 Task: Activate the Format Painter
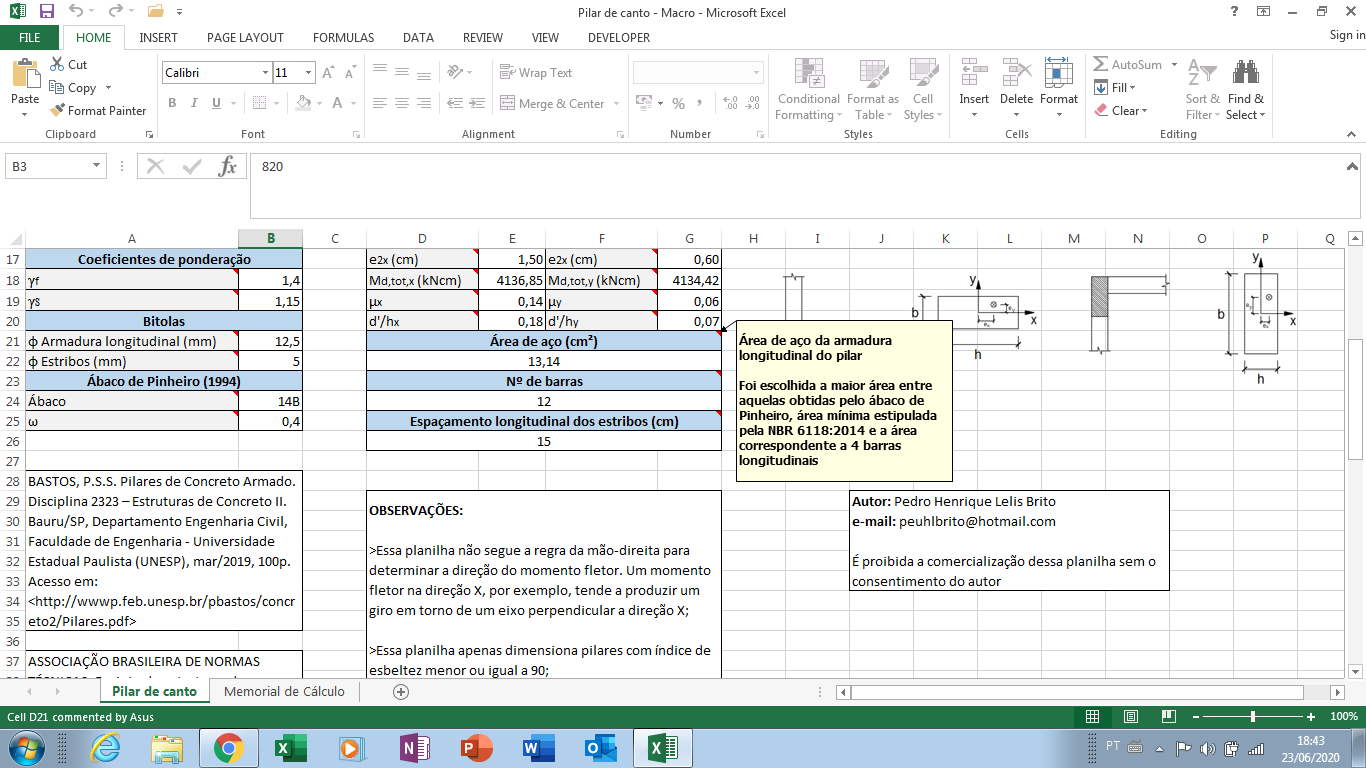[x=98, y=111]
